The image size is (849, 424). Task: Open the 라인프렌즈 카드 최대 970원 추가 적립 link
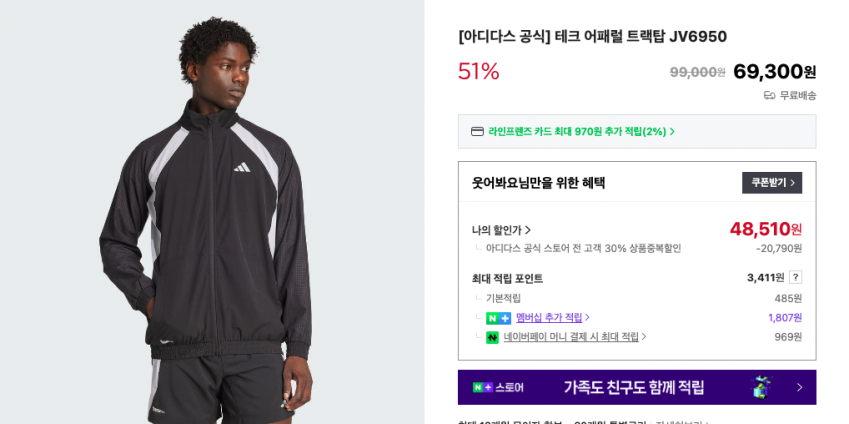[577, 132]
